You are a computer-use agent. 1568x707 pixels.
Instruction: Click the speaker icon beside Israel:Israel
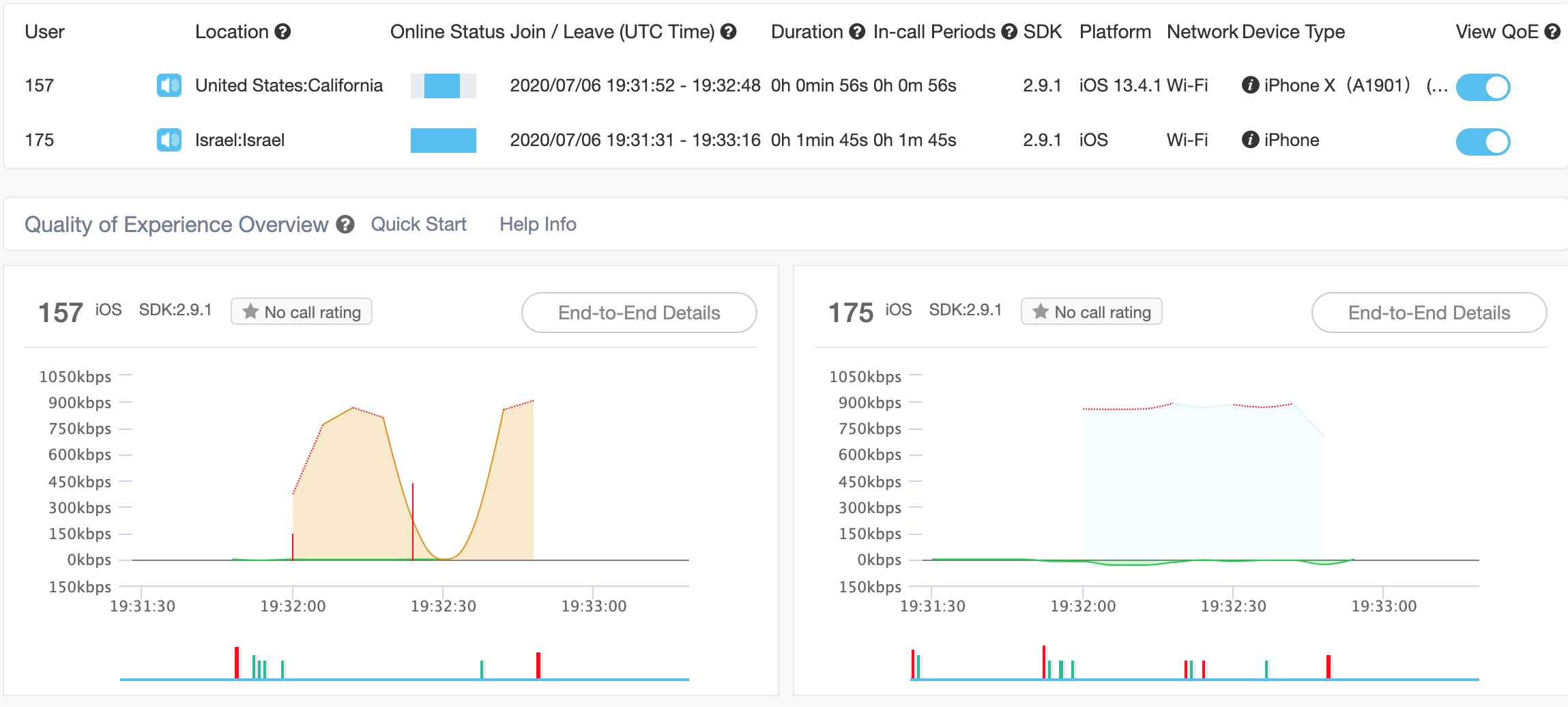click(x=169, y=141)
